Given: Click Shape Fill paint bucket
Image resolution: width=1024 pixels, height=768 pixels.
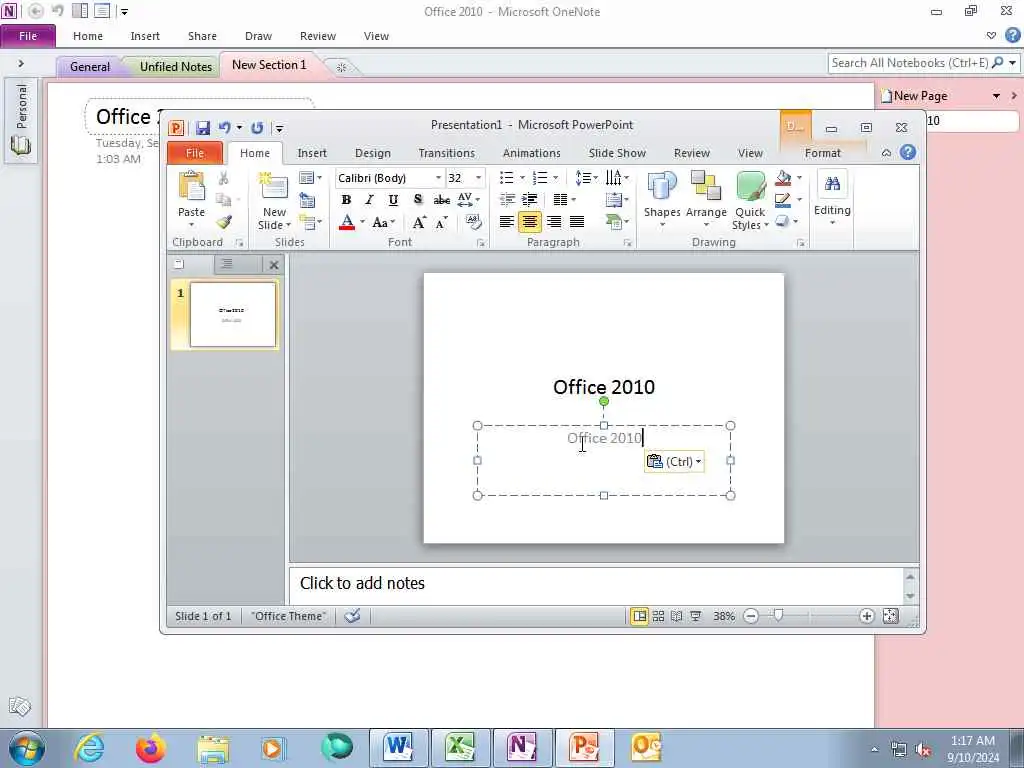Looking at the screenshot, I should coord(783,178).
